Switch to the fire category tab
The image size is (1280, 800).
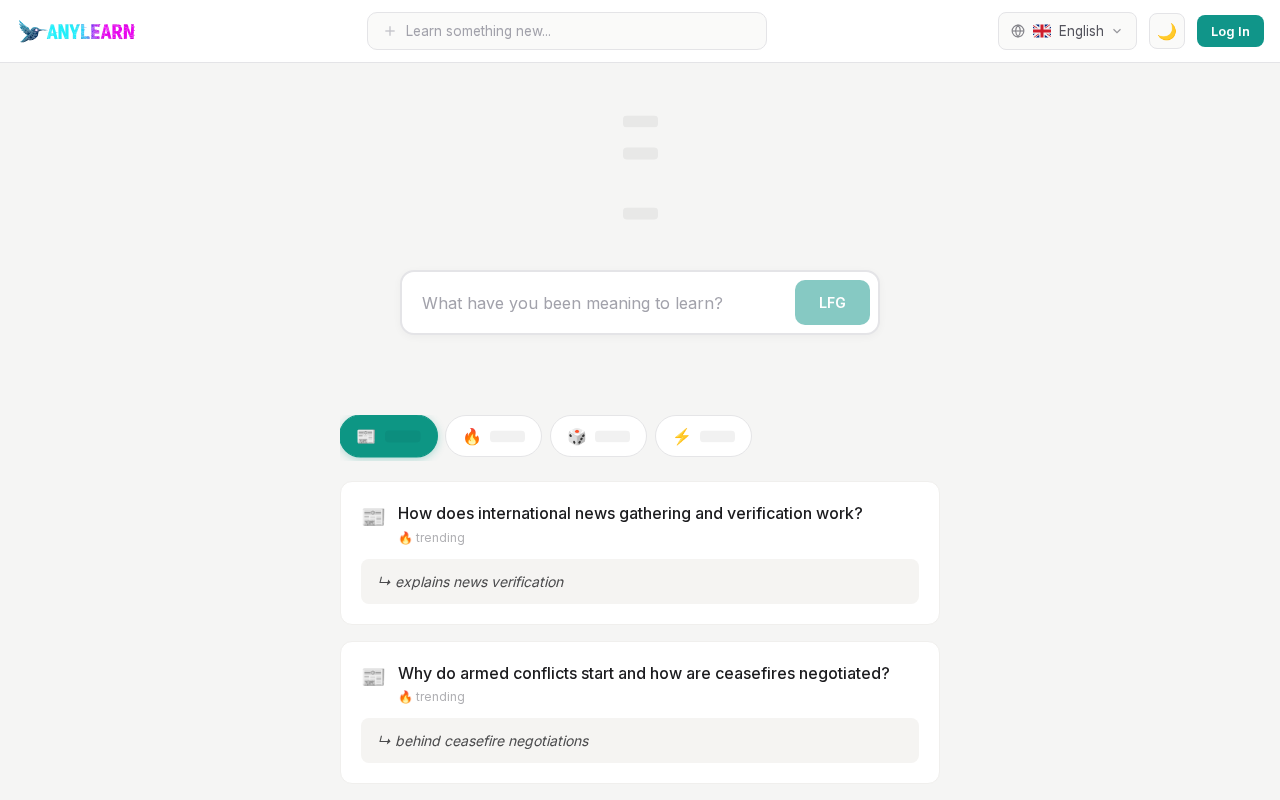pos(493,436)
